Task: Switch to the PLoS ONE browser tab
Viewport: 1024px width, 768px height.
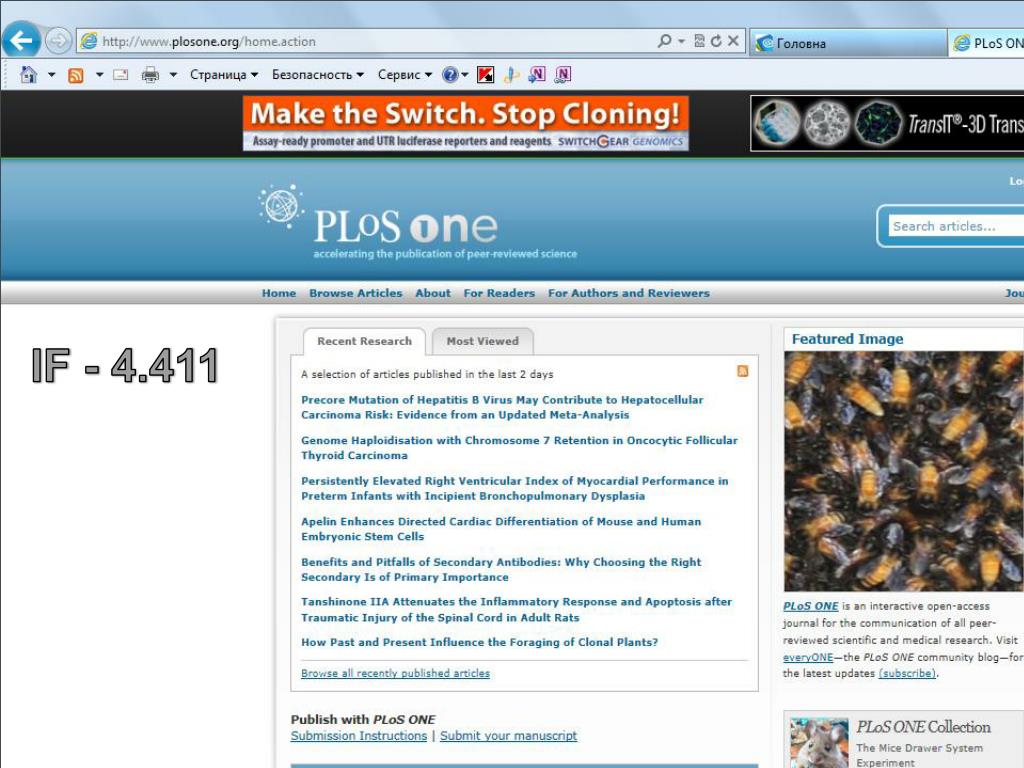Action: (x=986, y=43)
